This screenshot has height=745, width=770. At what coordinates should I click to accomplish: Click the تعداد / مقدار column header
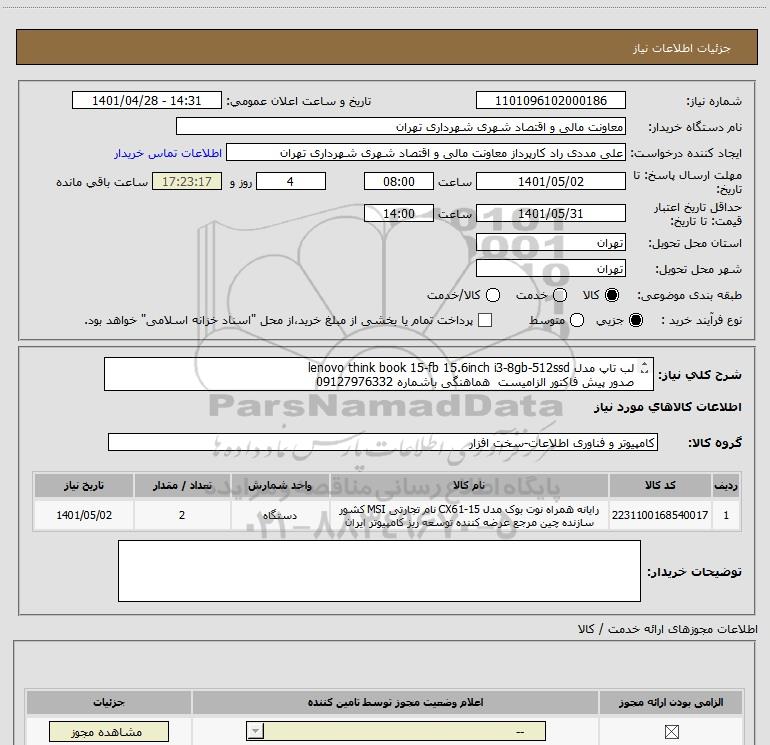point(182,485)
